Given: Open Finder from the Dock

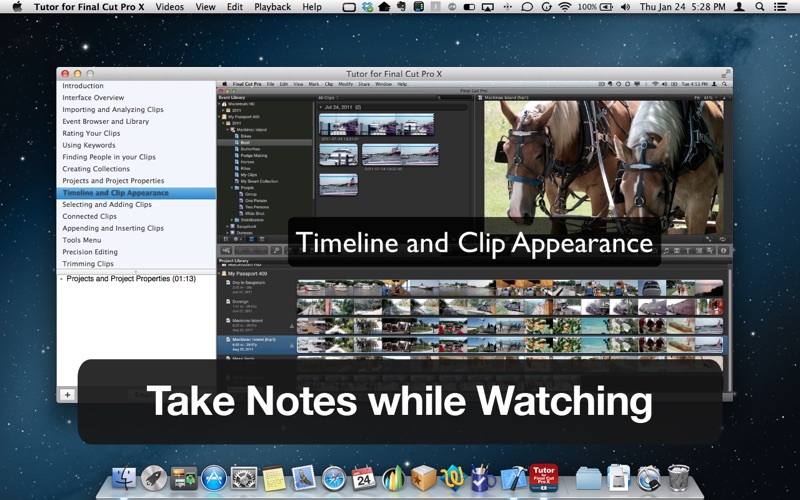Looking at the screenshot, I should coord(124,479).
